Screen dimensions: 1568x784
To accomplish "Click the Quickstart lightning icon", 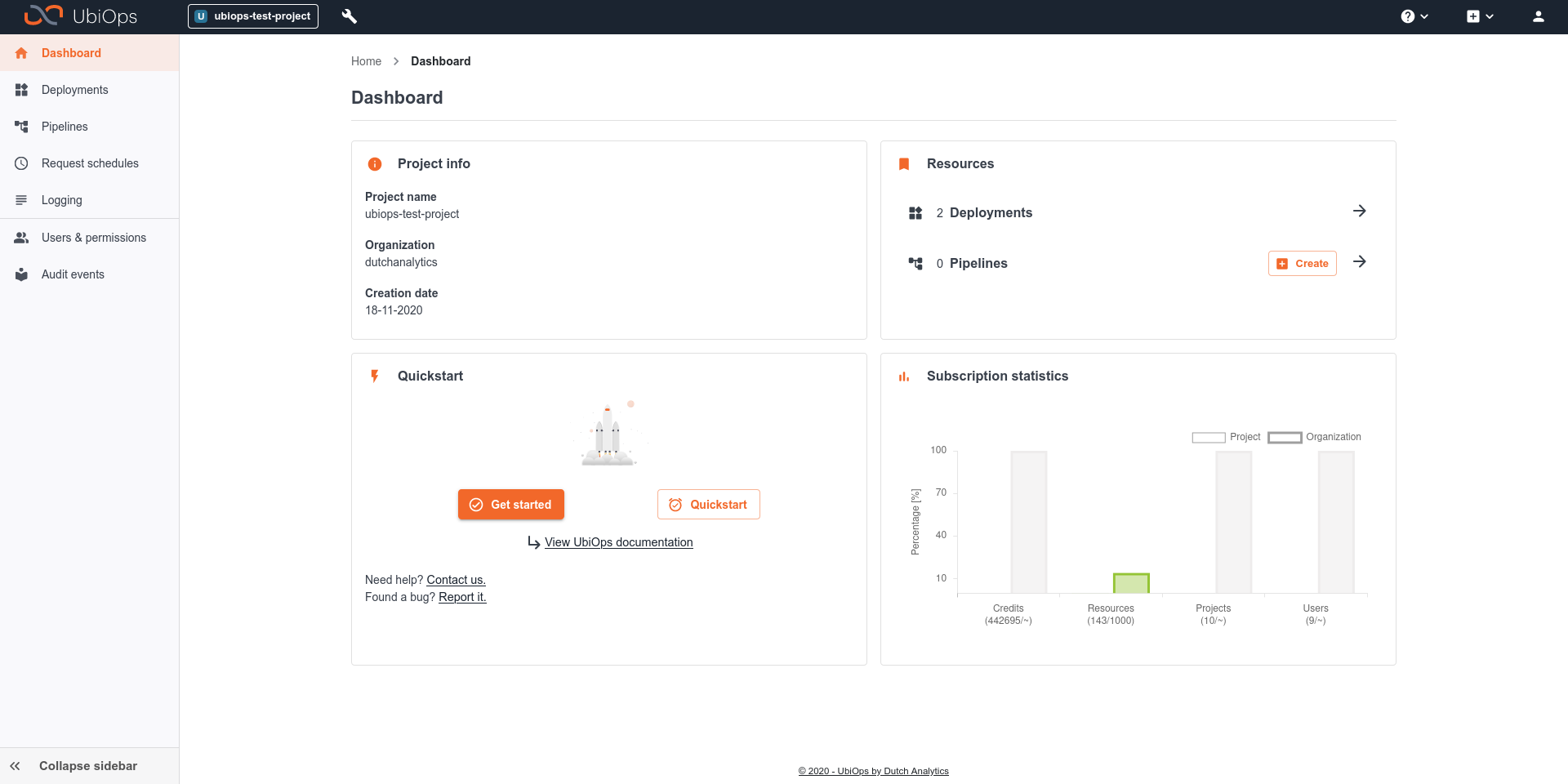I will click(375, 376).
